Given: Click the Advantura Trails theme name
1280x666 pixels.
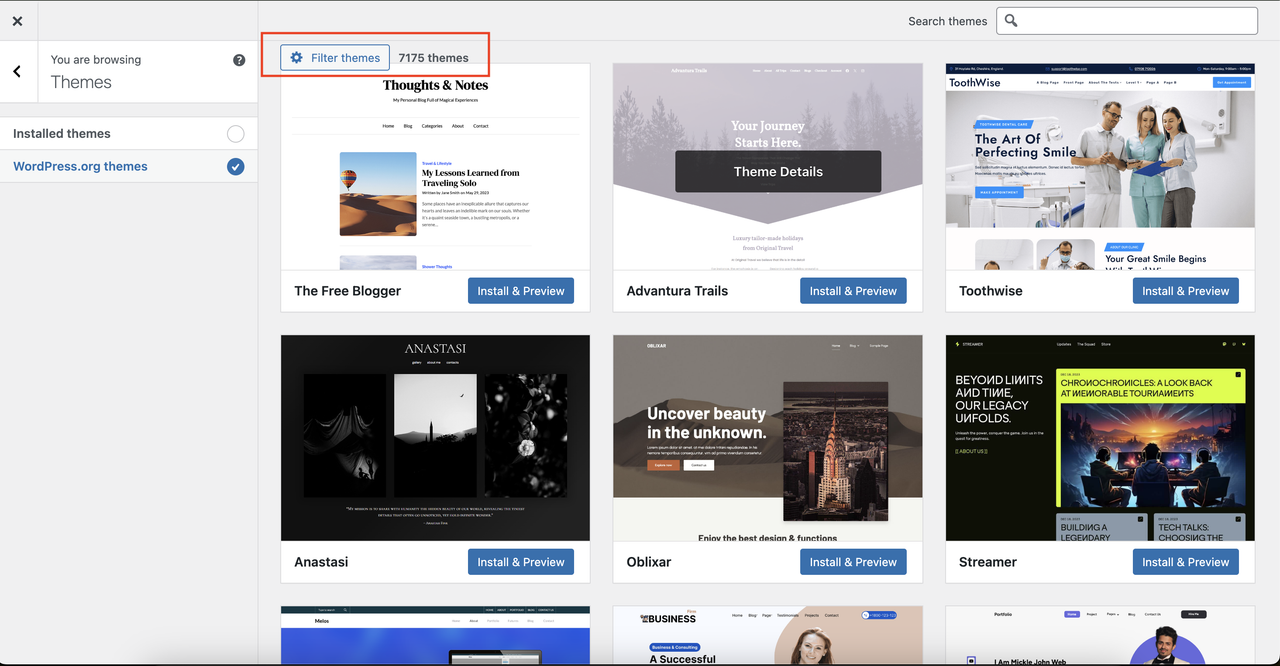Looking at the screenshot, I should point(677,291).
